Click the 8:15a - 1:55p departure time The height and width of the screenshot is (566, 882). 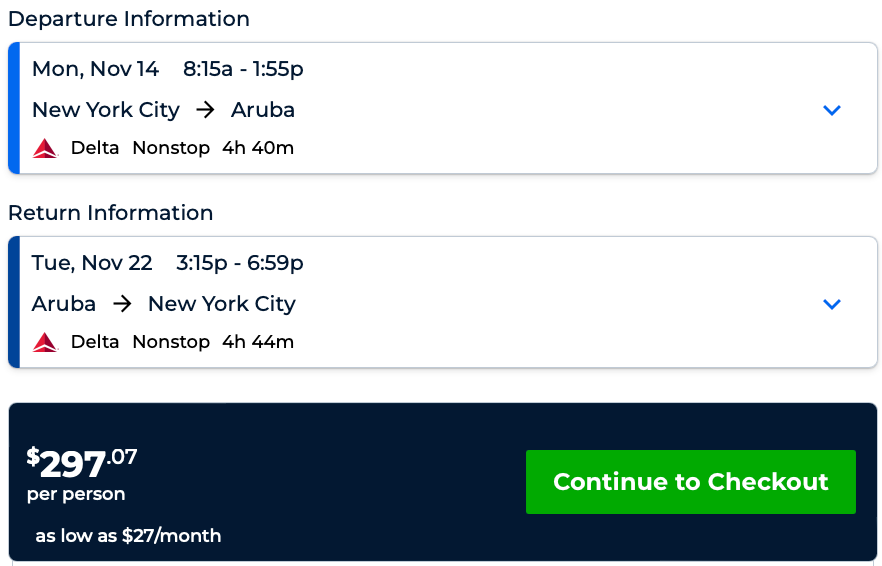(243, 69)
